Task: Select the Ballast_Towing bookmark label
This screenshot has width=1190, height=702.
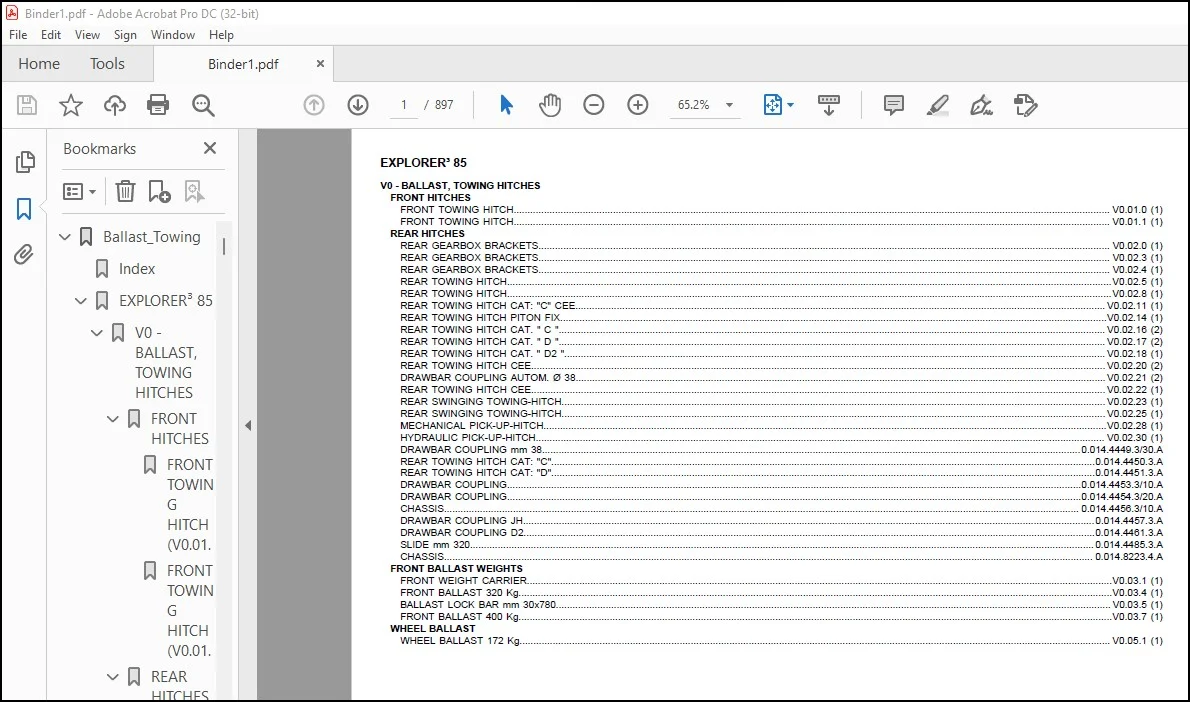Action: (152, 237)
